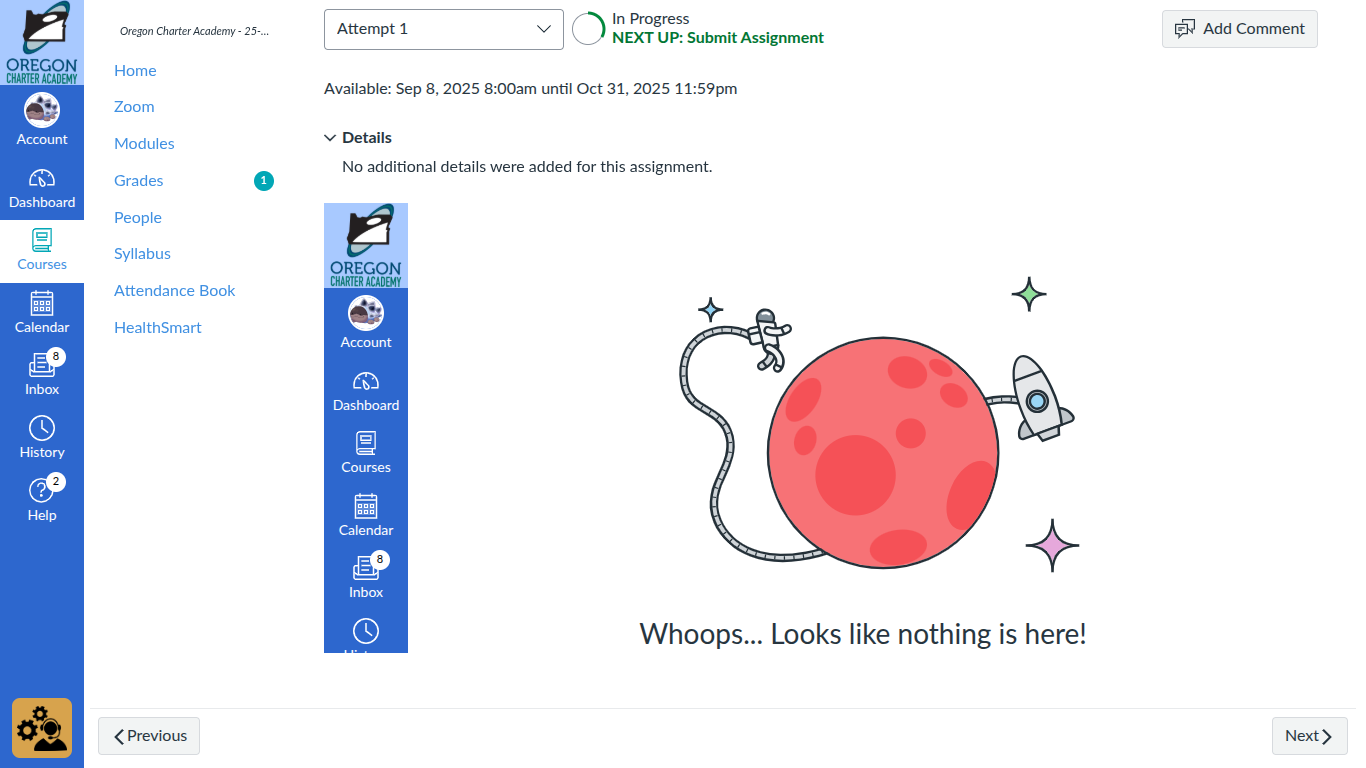
Task: Click the availability dates text
Action: pos(531,89)
